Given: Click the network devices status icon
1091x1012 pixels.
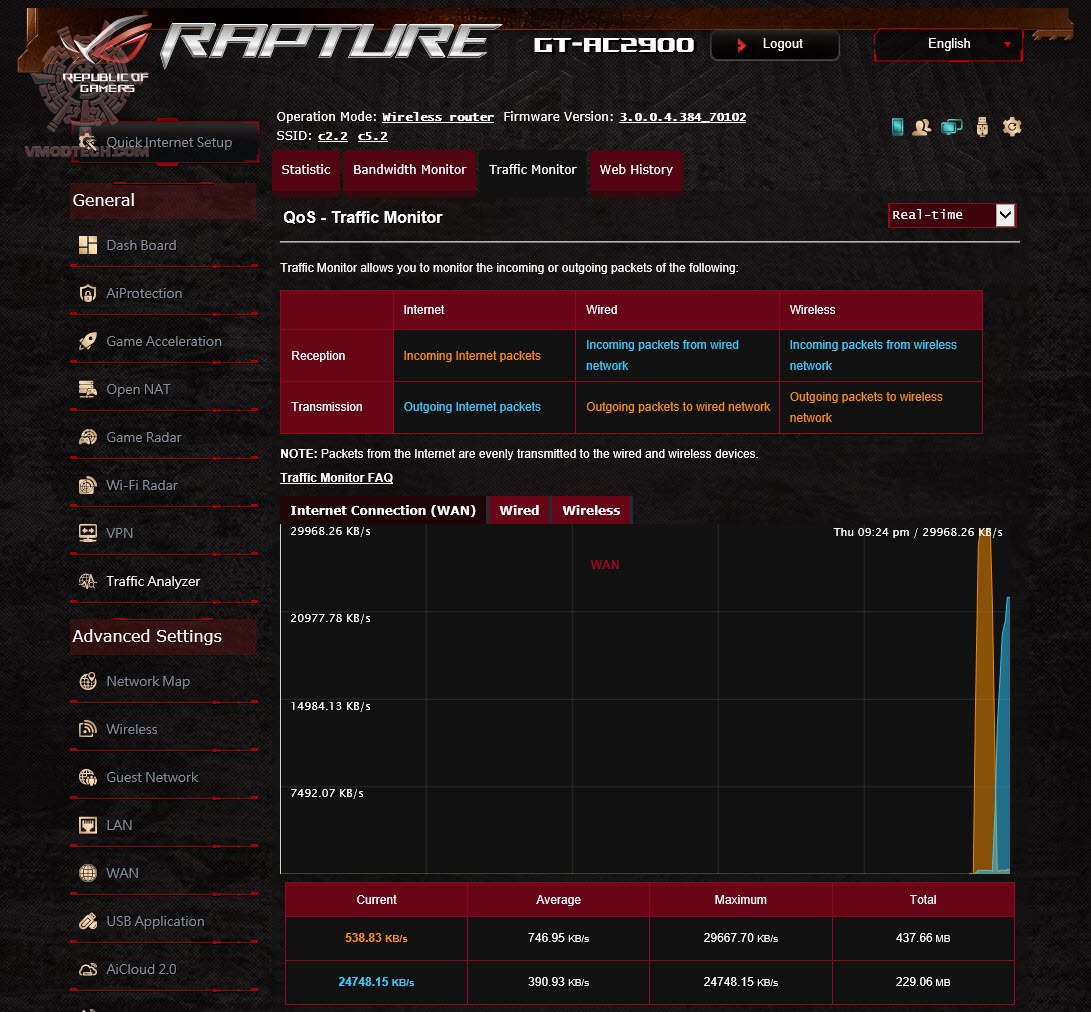Looking at the screenshot, I should 952,127.
